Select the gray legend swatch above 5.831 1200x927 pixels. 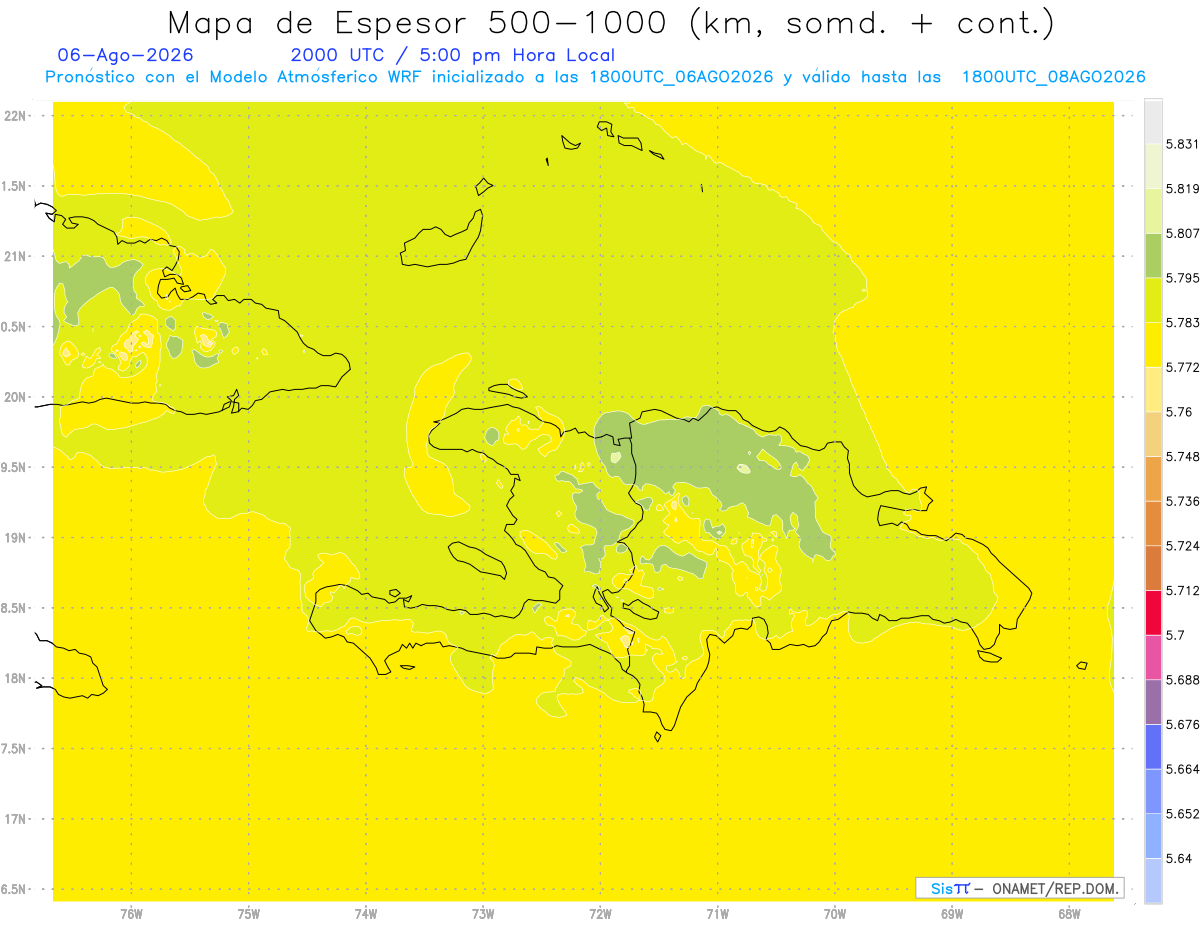1153,121
